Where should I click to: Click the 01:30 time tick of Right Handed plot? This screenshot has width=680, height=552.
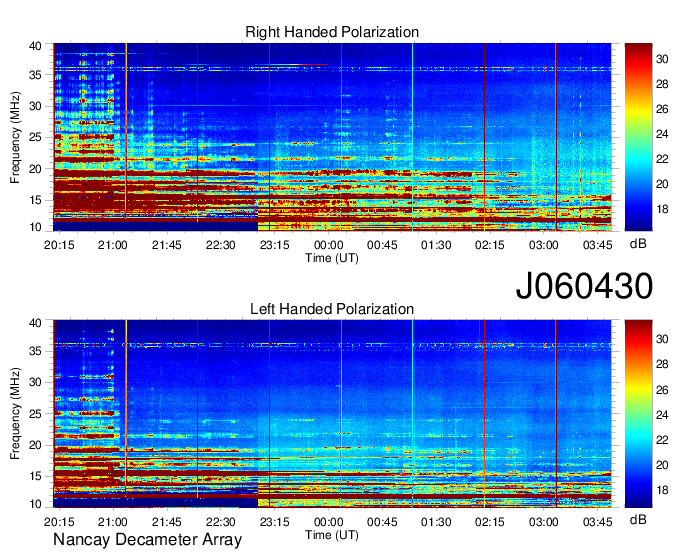click(x=436, y=245)
